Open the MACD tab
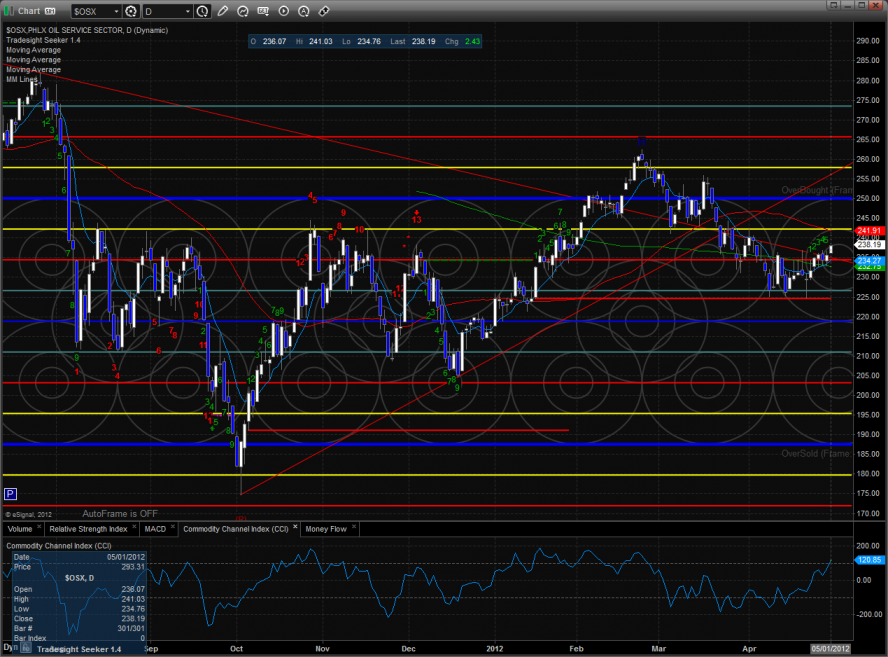Screen dimensions: 888x657 [155, 528]
